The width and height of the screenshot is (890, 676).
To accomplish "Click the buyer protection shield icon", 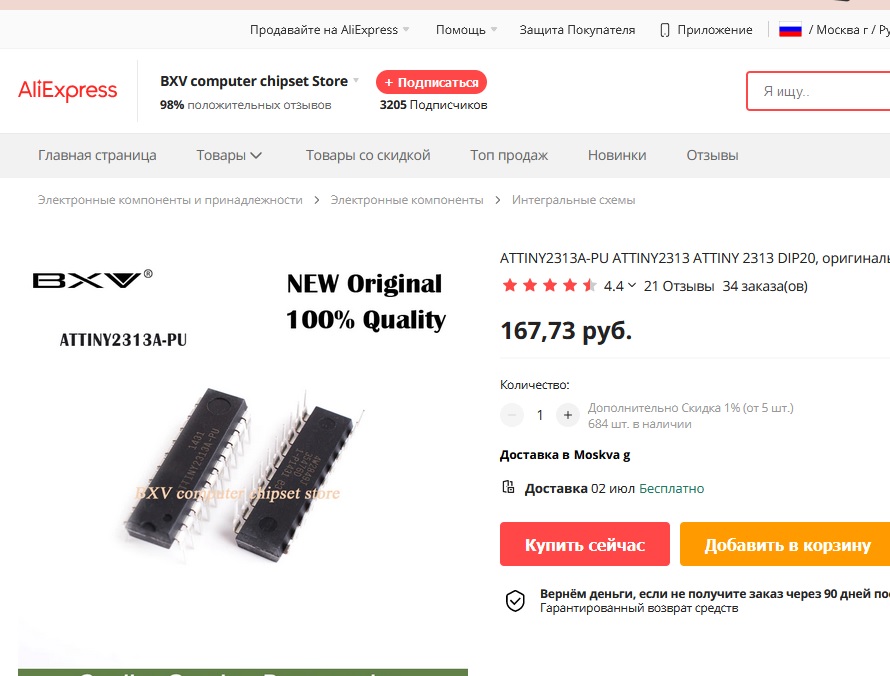I will pos(515,601).
